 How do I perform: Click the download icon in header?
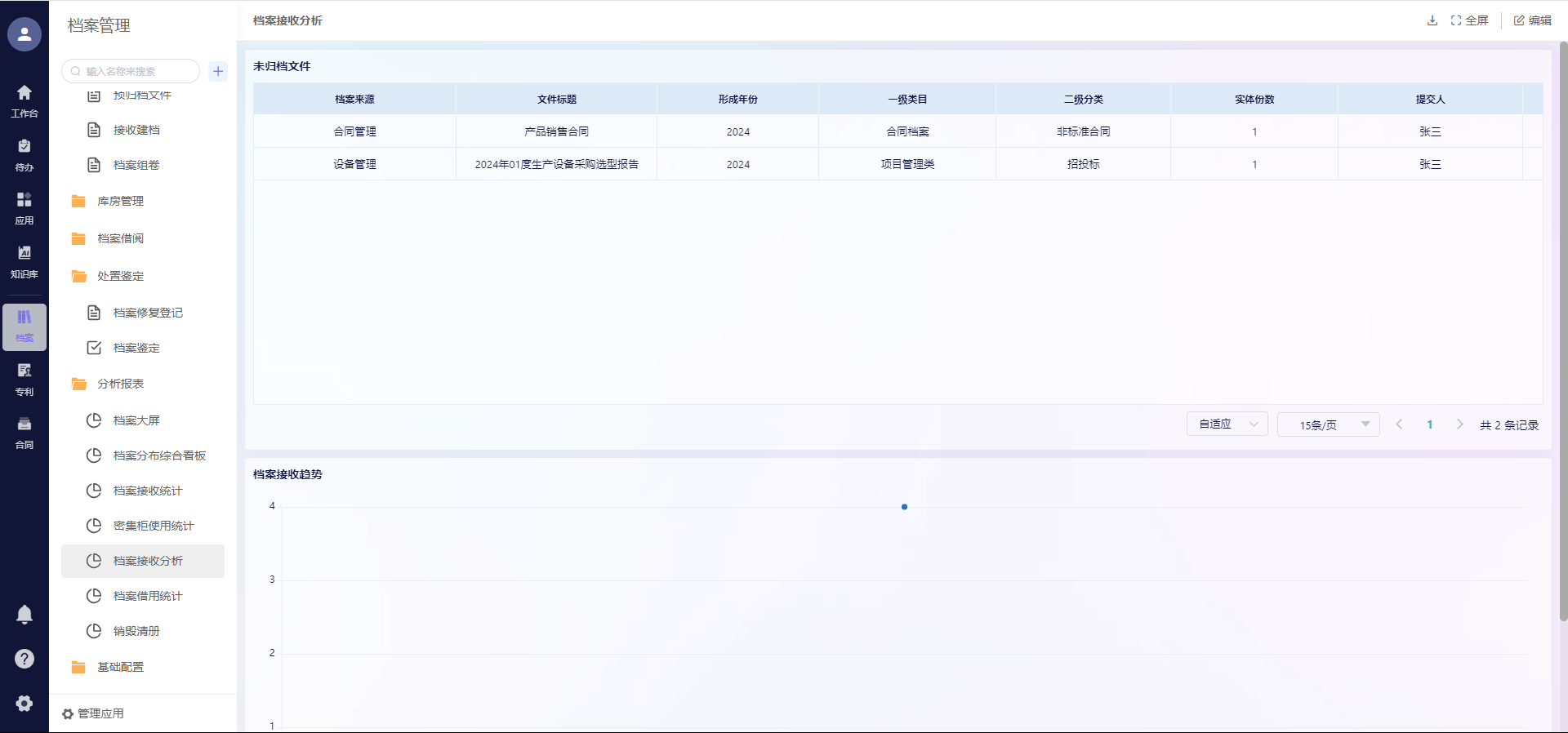coord(1432,20)
